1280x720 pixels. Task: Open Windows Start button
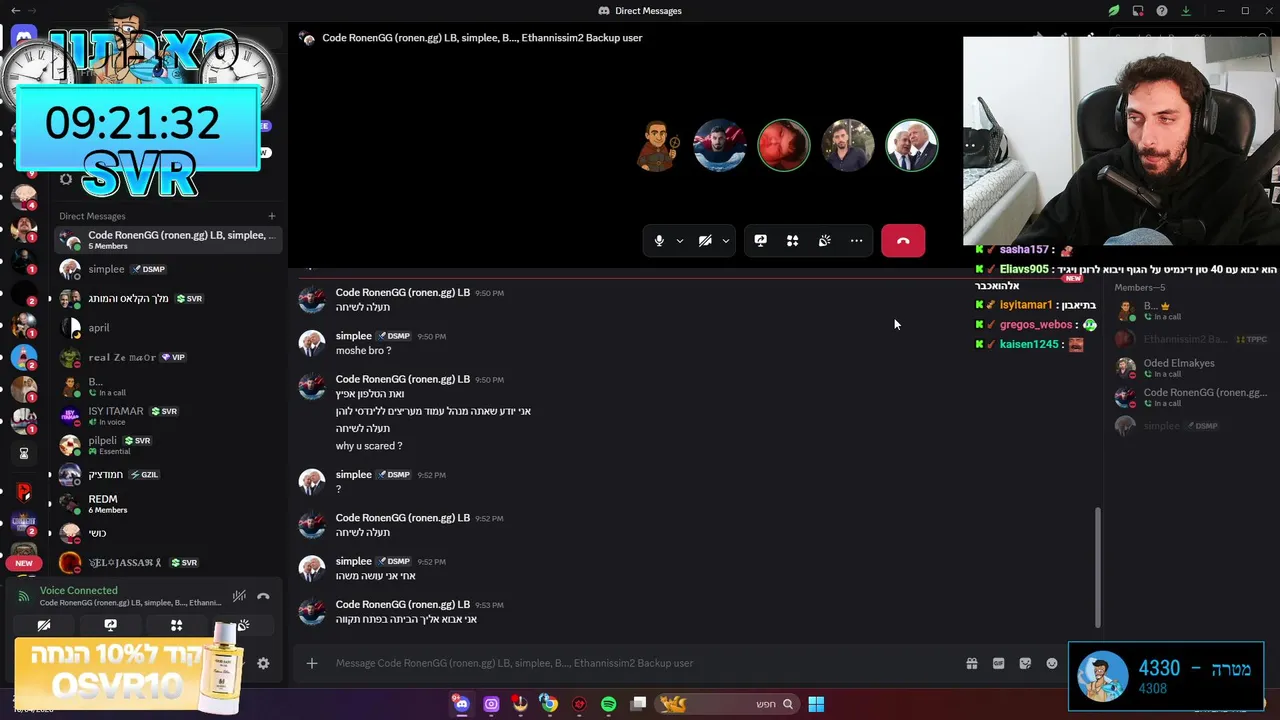coord(816,704)
